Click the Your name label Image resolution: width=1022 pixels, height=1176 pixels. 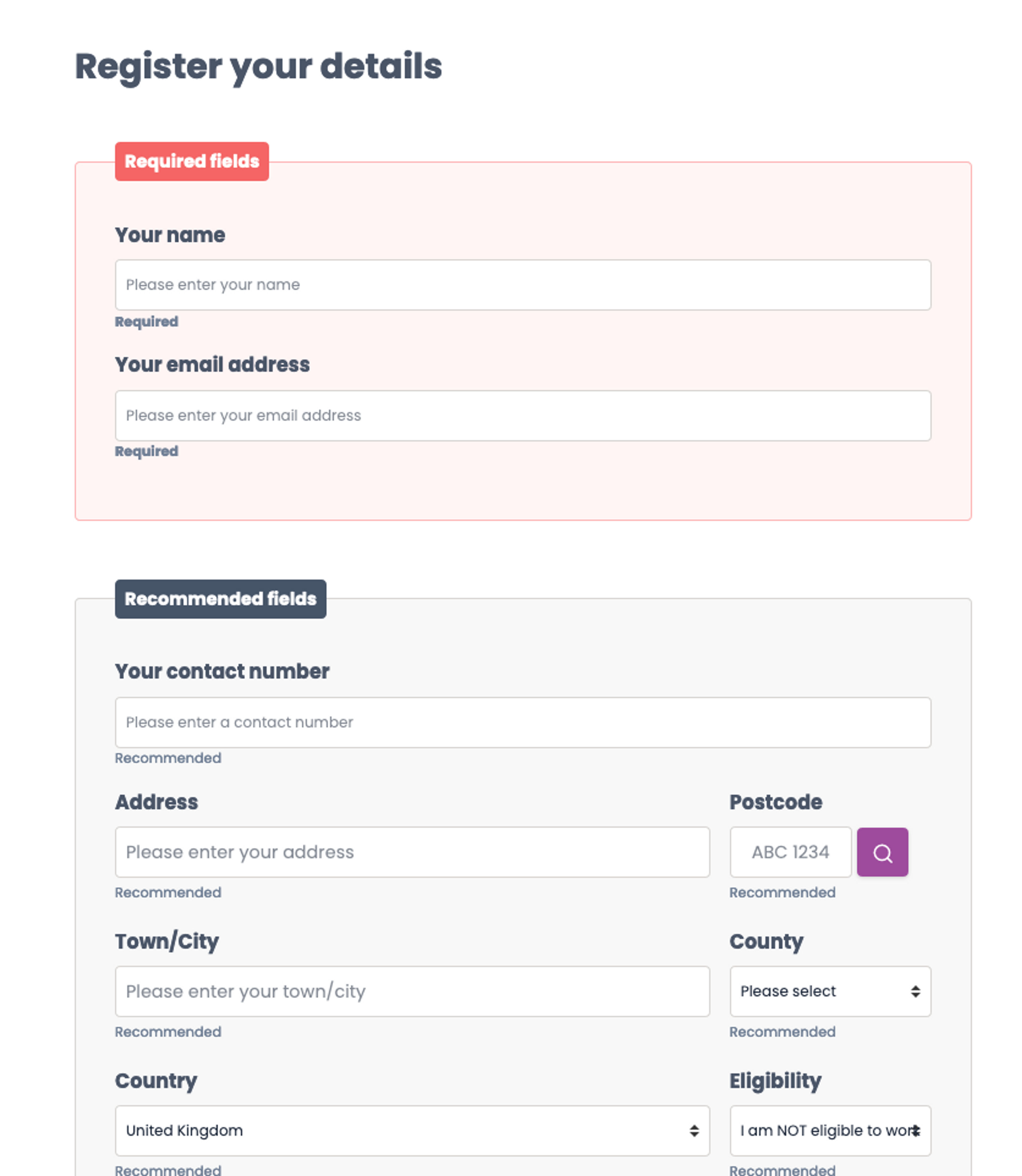(170, 235)
